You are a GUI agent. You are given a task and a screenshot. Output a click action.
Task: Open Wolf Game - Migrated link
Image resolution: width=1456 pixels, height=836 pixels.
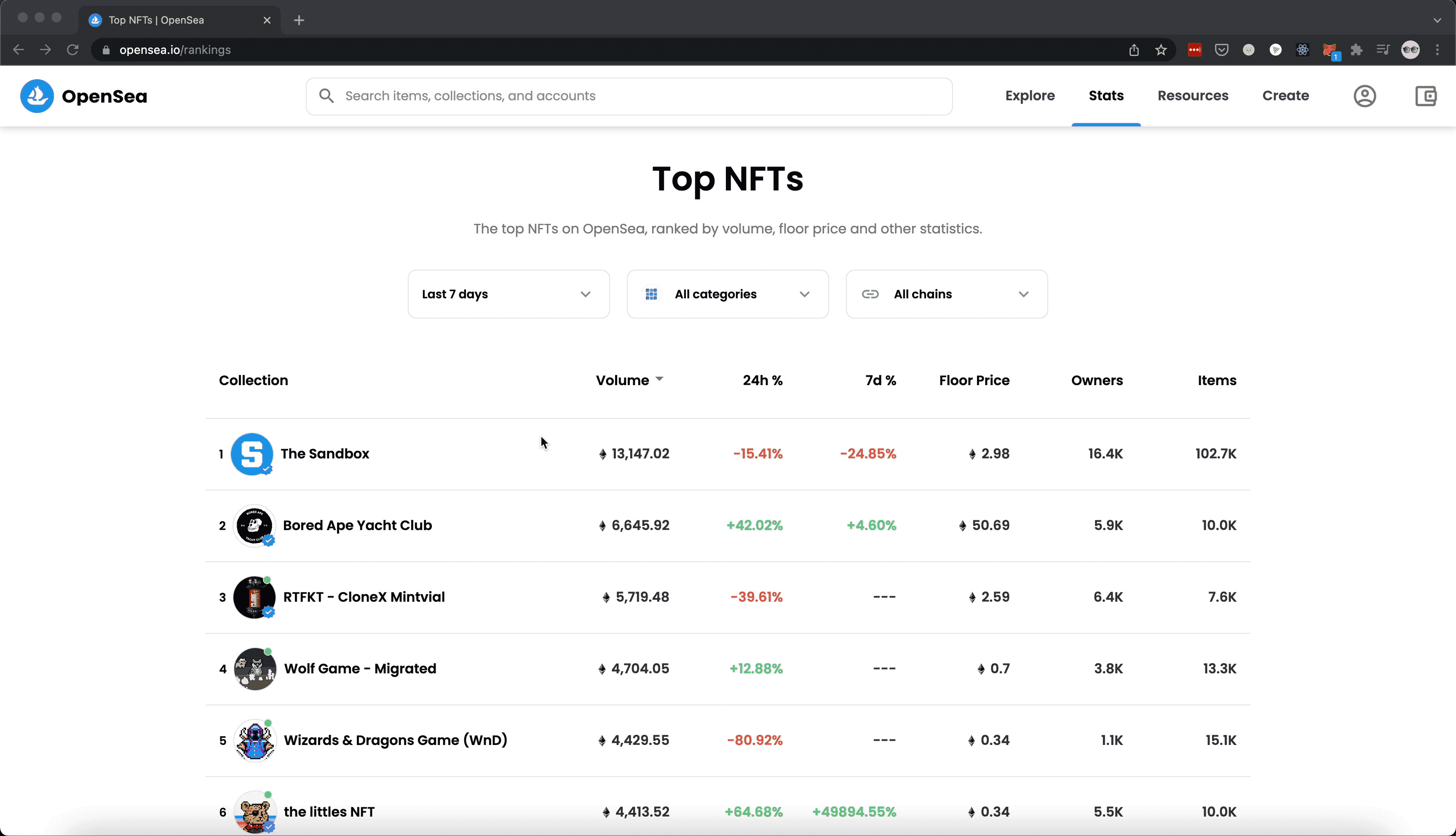coord(360,669)
